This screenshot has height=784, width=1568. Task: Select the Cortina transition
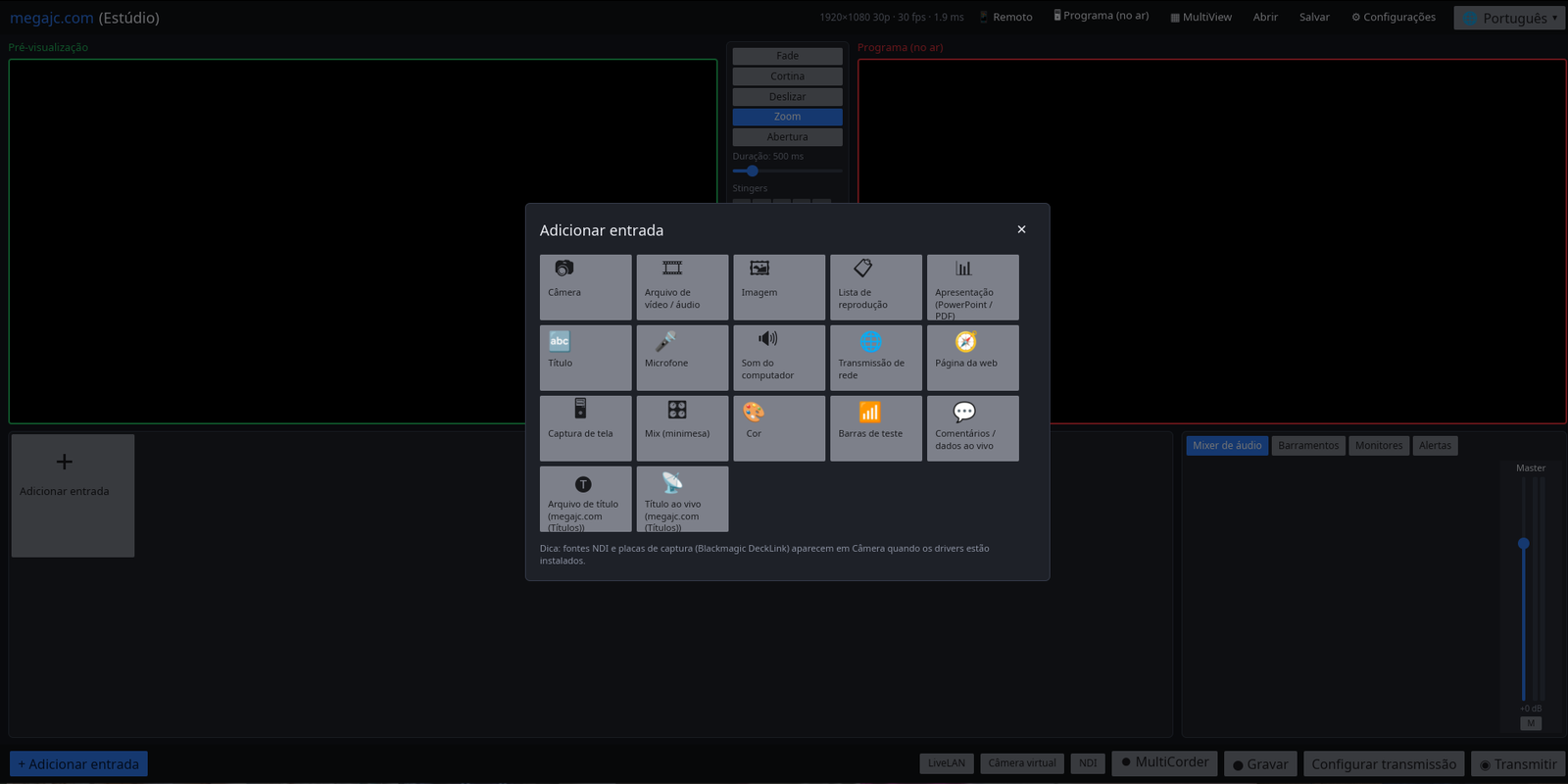pos(787,76)
